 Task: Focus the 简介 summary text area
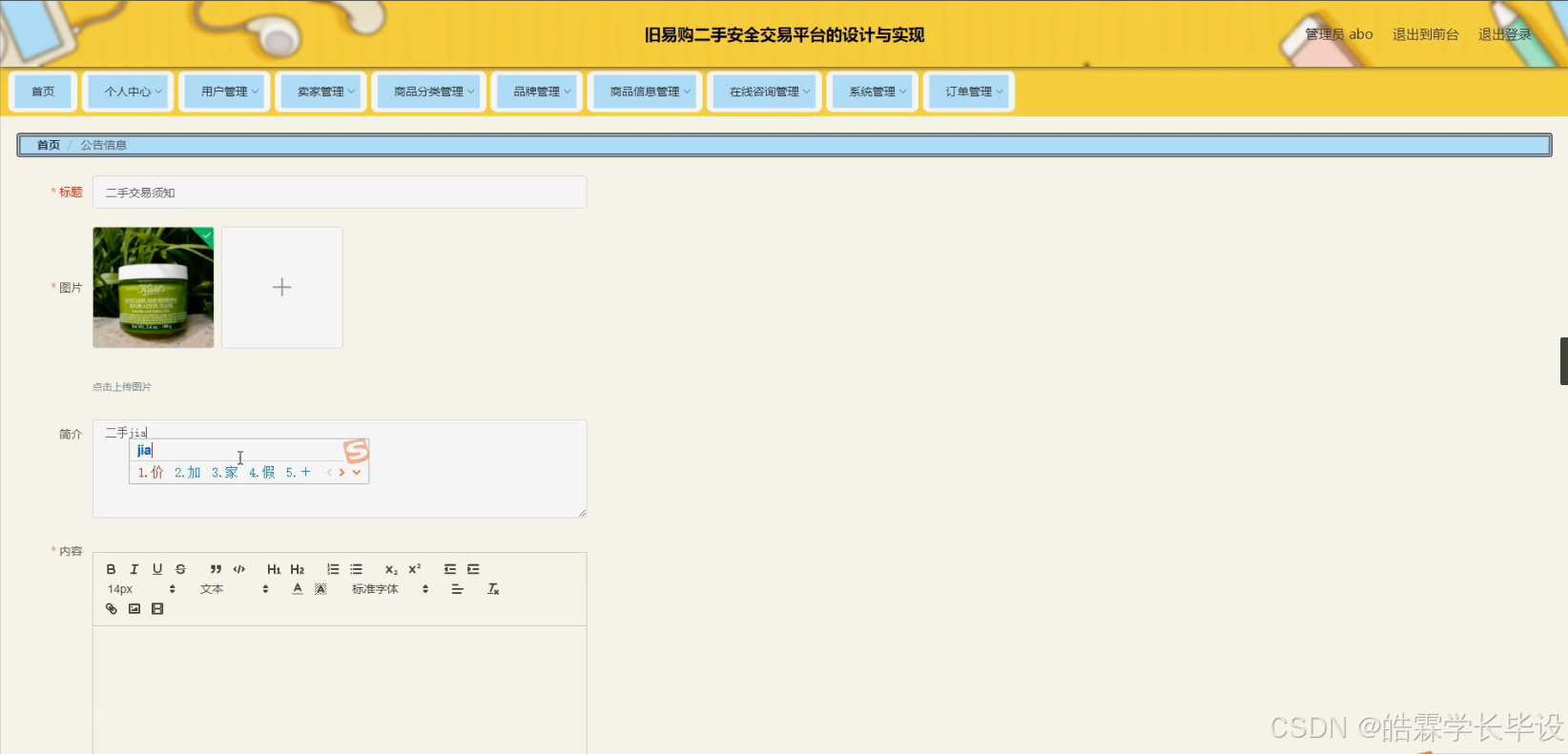pos(340,469)
